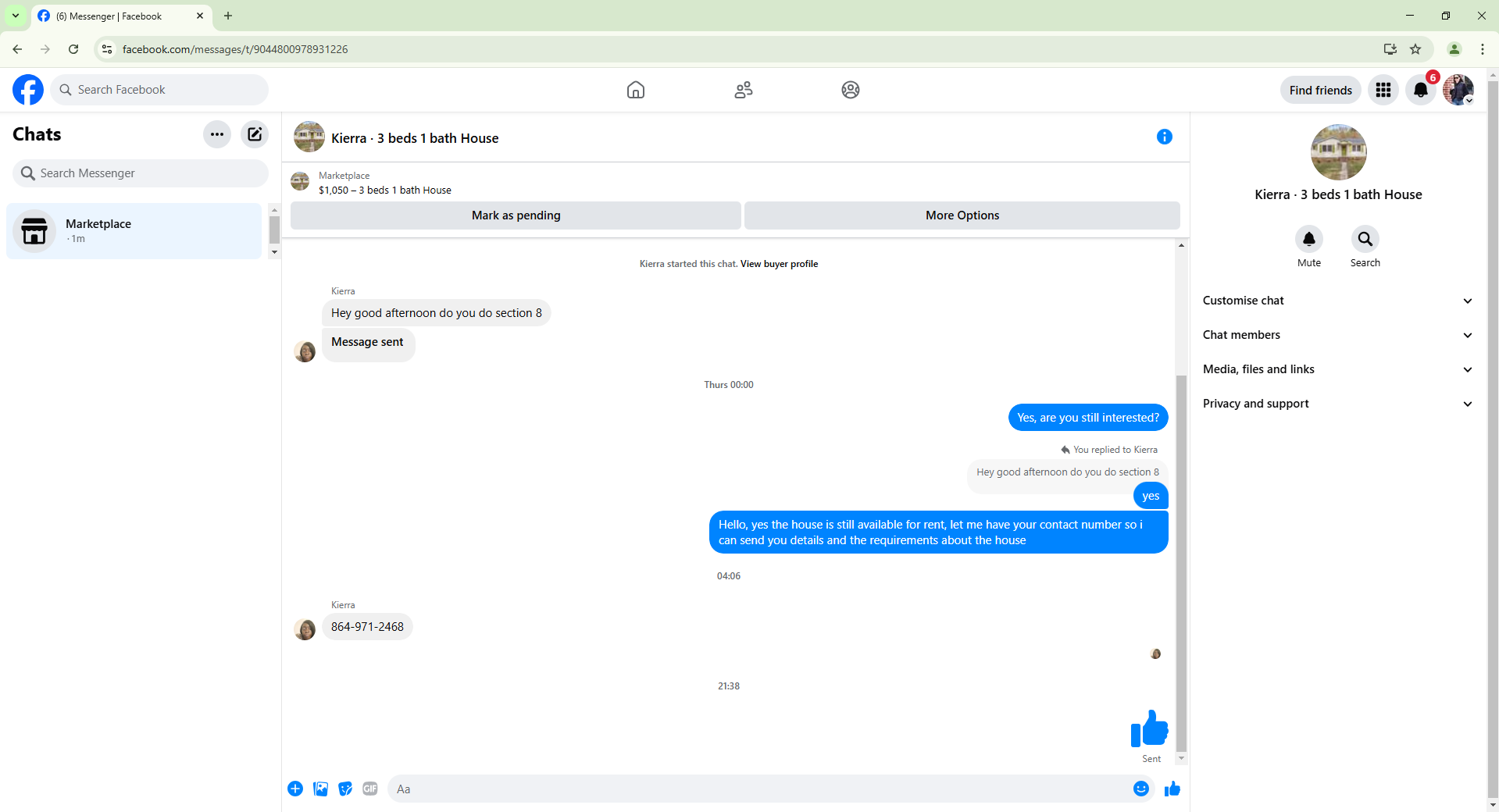This screenshot has height=812, width=1499.
Task: Open the $1,050 – 3 beds listing link
Action: (x=385, y=190)
